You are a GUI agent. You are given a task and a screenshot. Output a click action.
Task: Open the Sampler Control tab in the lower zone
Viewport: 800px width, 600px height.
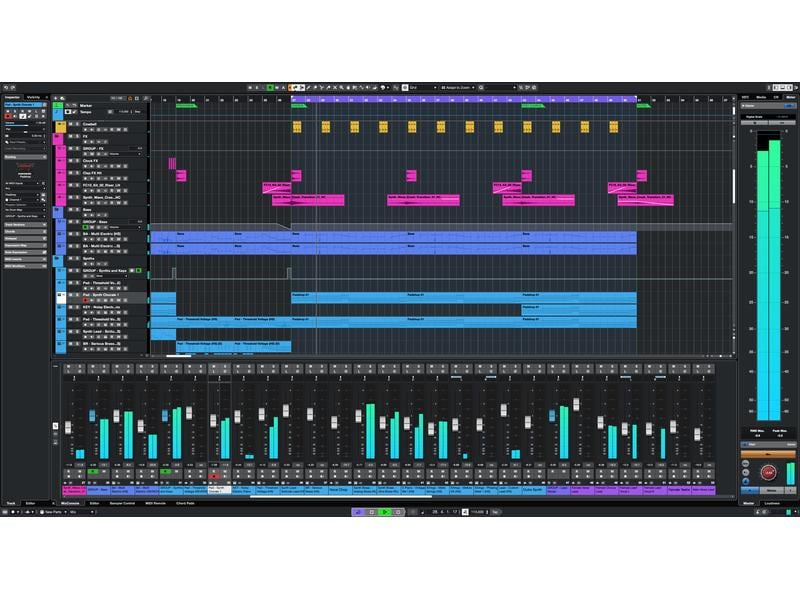tap(122, 504)
